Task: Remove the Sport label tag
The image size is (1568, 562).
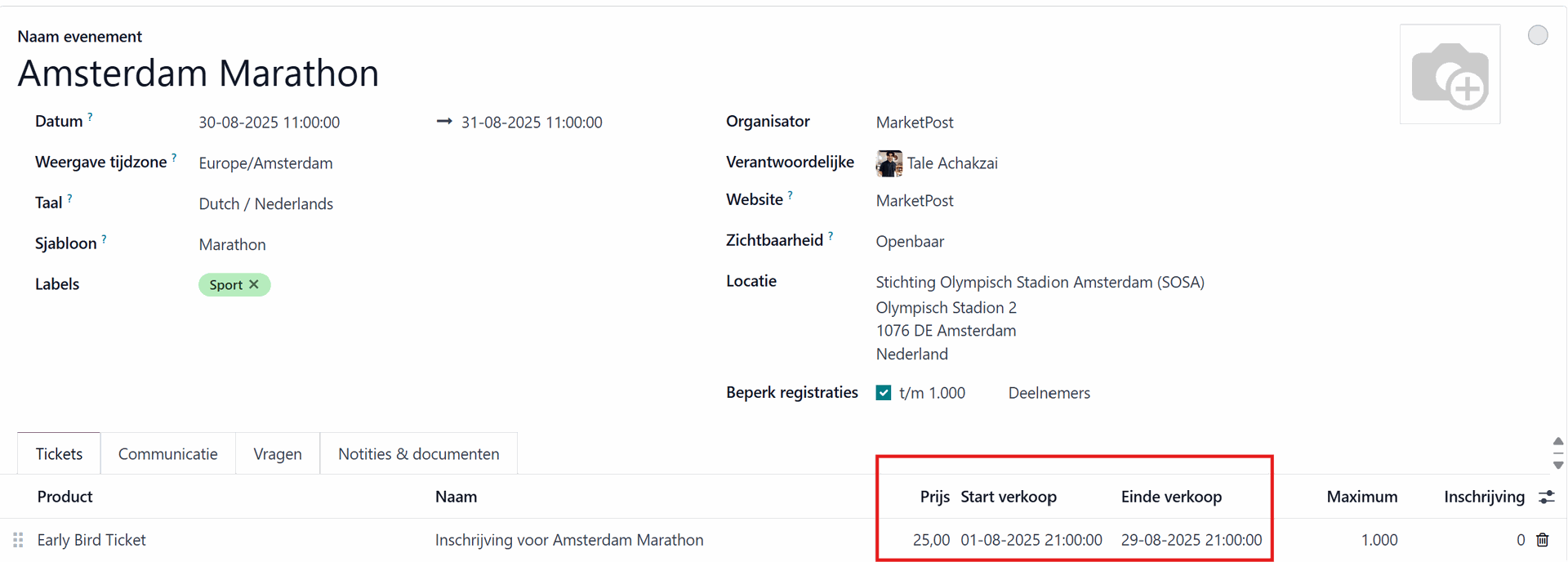Action: point(254,284)
